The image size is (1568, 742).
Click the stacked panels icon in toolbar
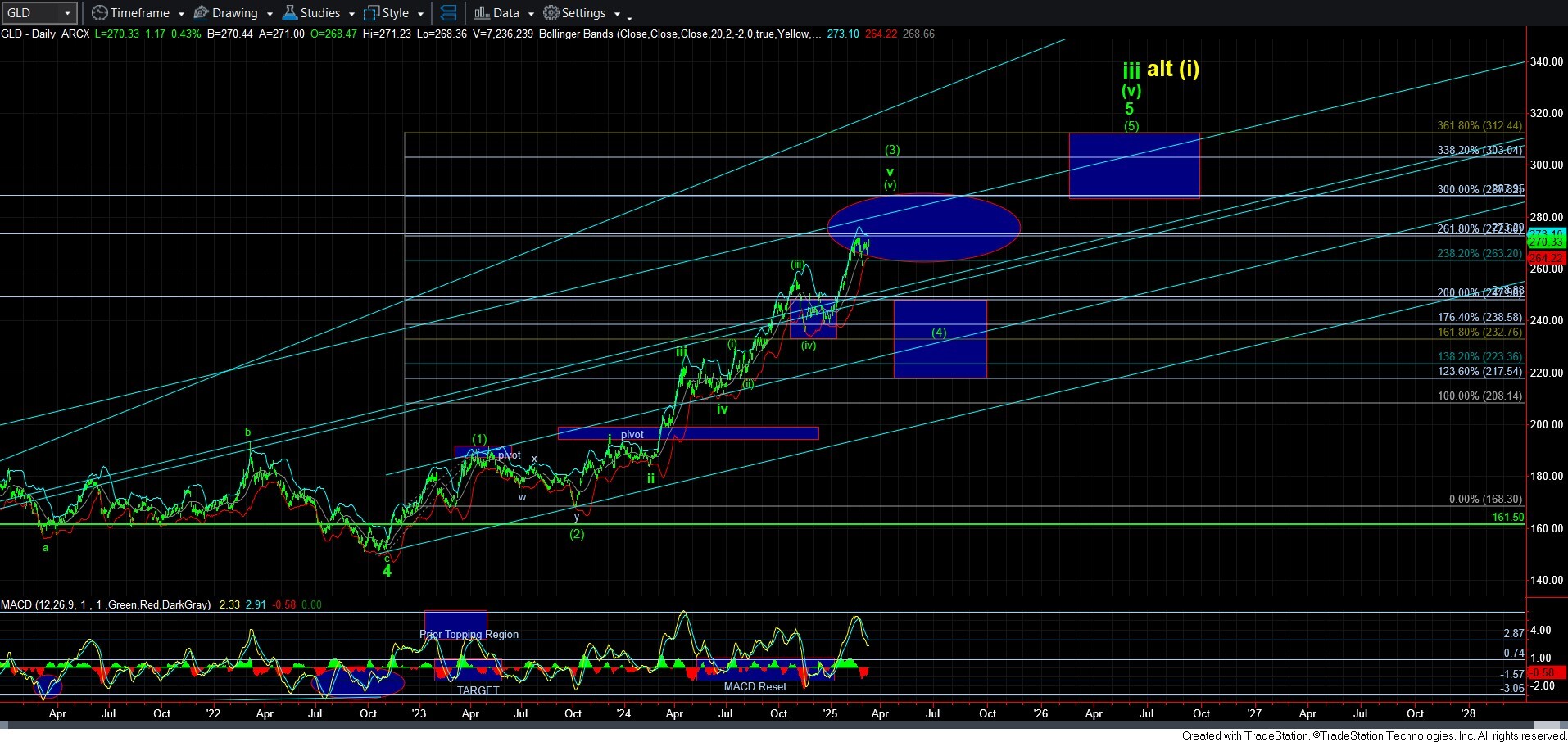448,13
